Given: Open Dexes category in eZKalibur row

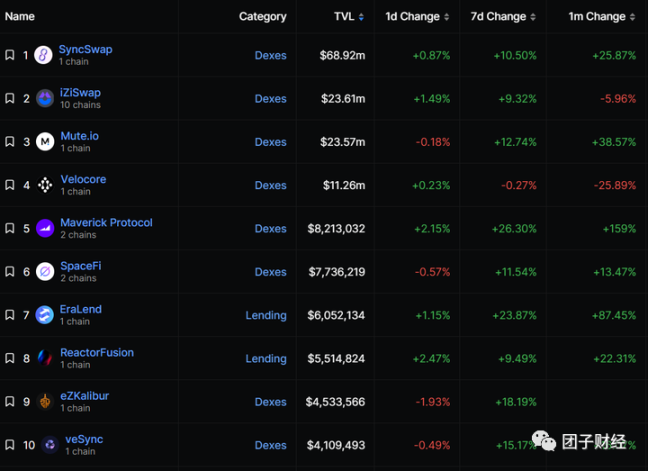Looking at the screenshot, I should (x=271, y=402).
